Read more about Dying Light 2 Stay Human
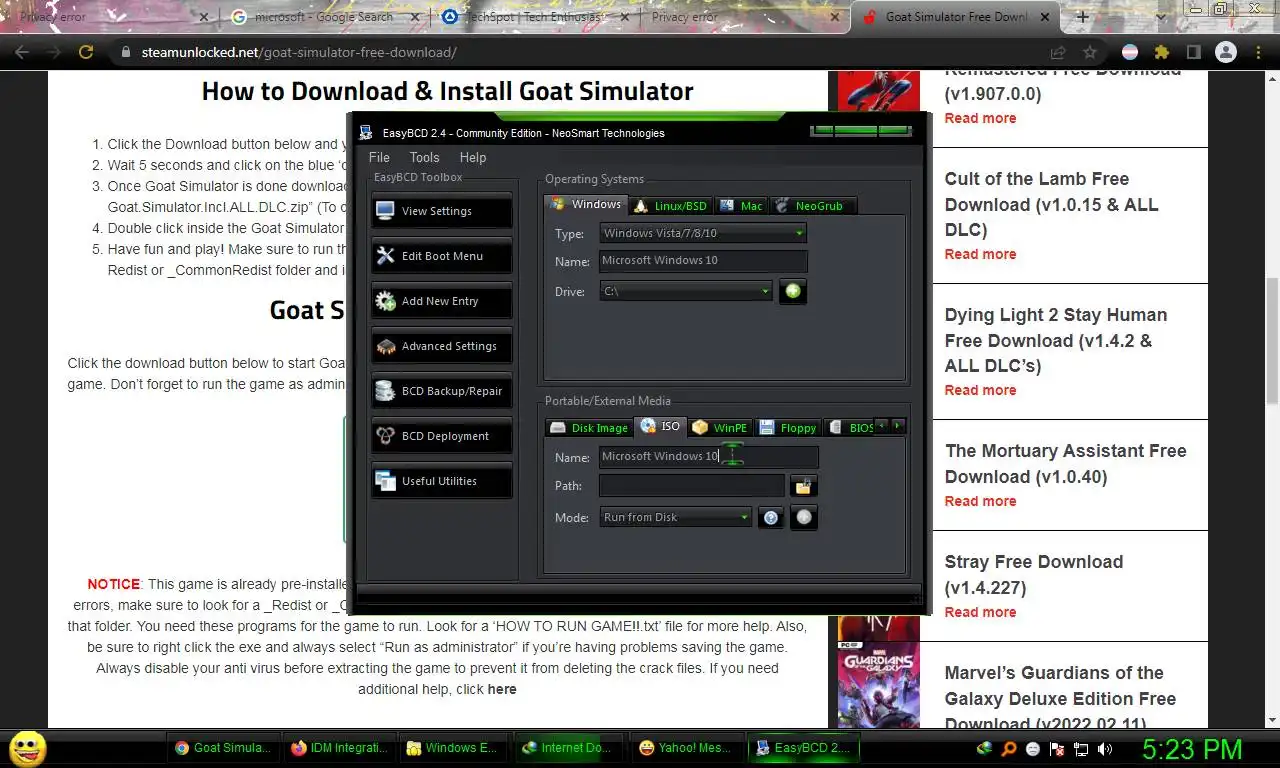This screenshot has width=1280, height=768. coord(980,390)
